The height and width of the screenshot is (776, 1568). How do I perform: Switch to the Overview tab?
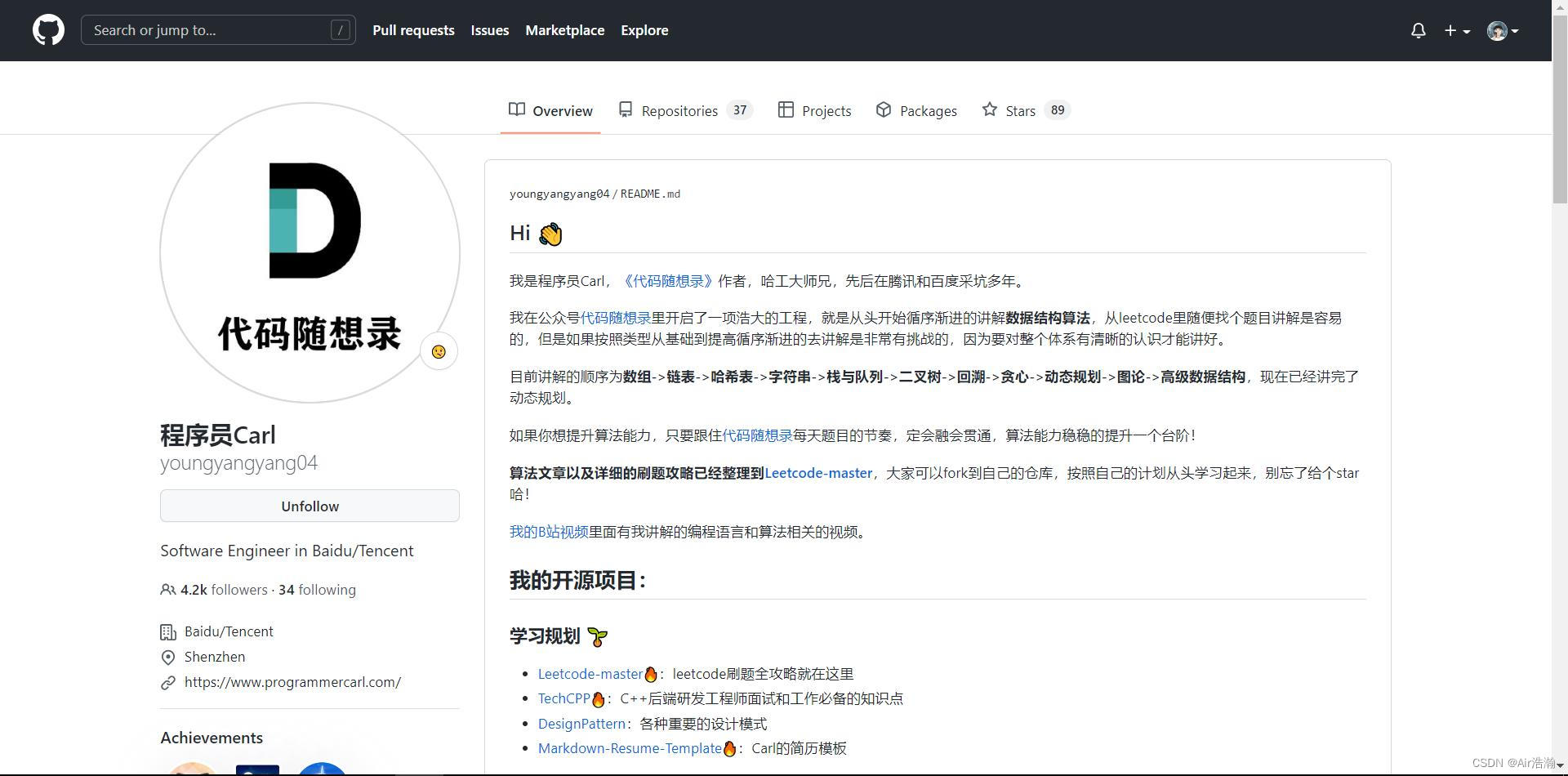click(x=550, y=110)
